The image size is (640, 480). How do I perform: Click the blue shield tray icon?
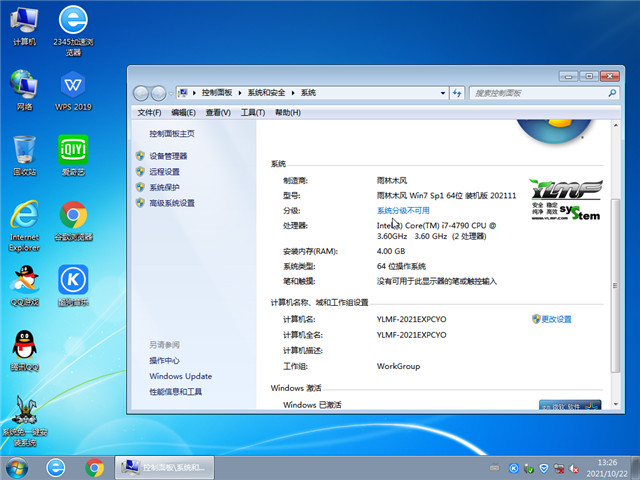(x=544, y=468)
